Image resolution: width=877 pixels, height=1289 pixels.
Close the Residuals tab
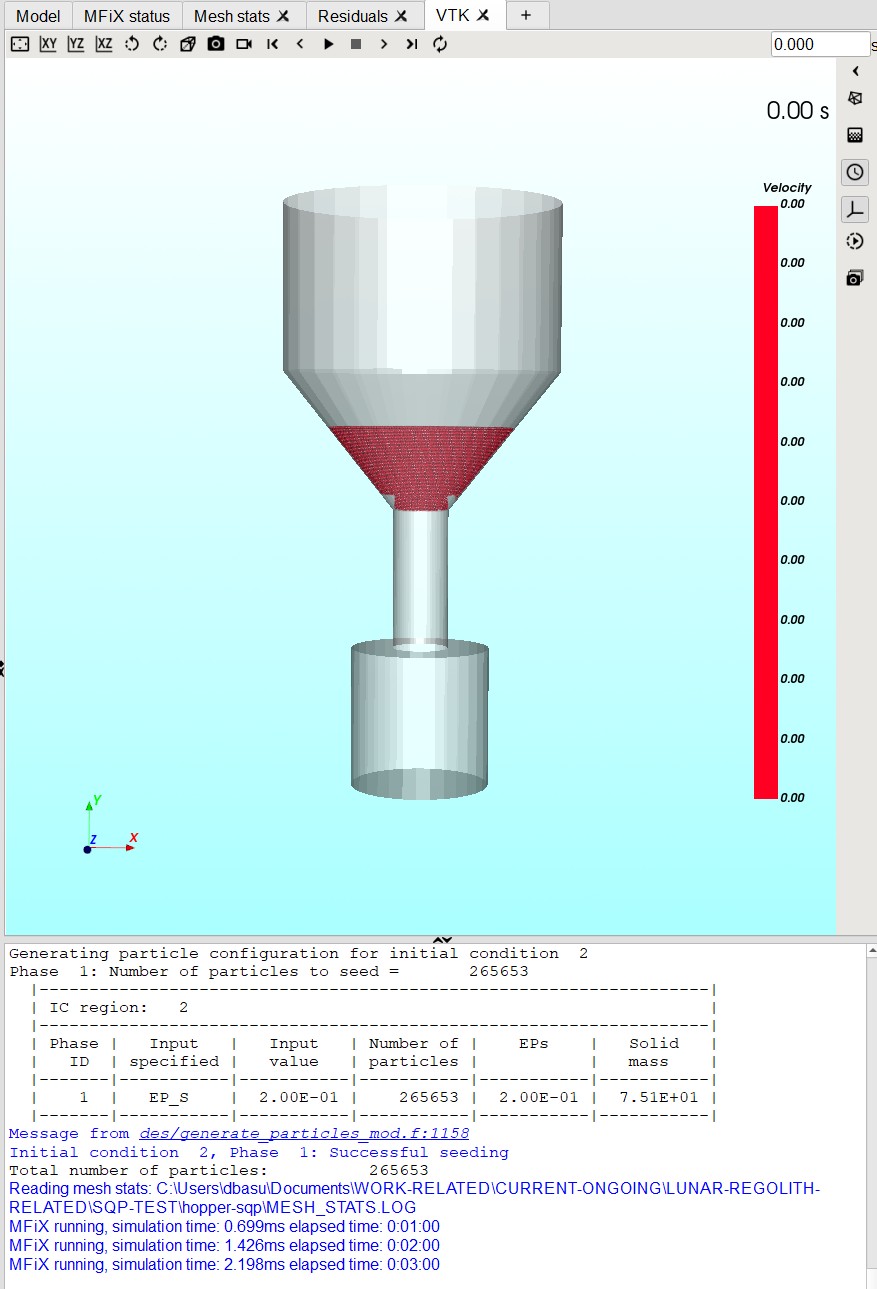[401, 16]
